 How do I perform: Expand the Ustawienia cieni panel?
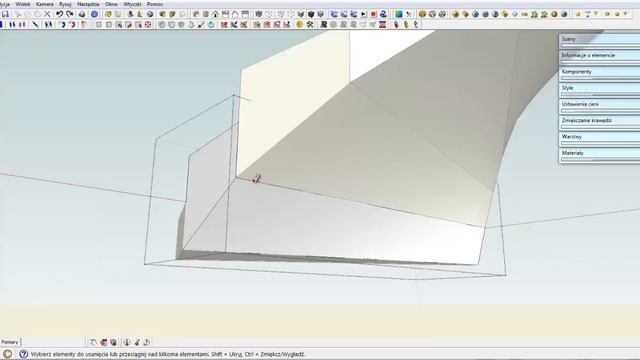[x=600, y=104]
